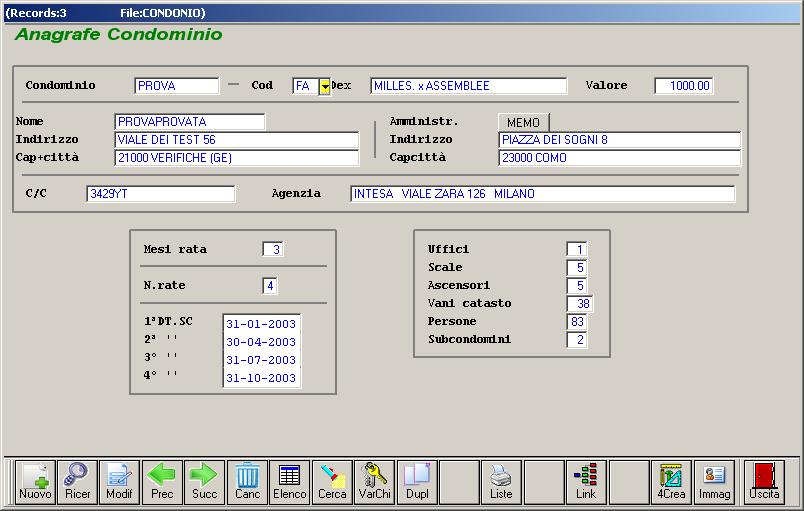Click the Scale count field
Viewport: 804px width, 511px height.
coord(577,267)
